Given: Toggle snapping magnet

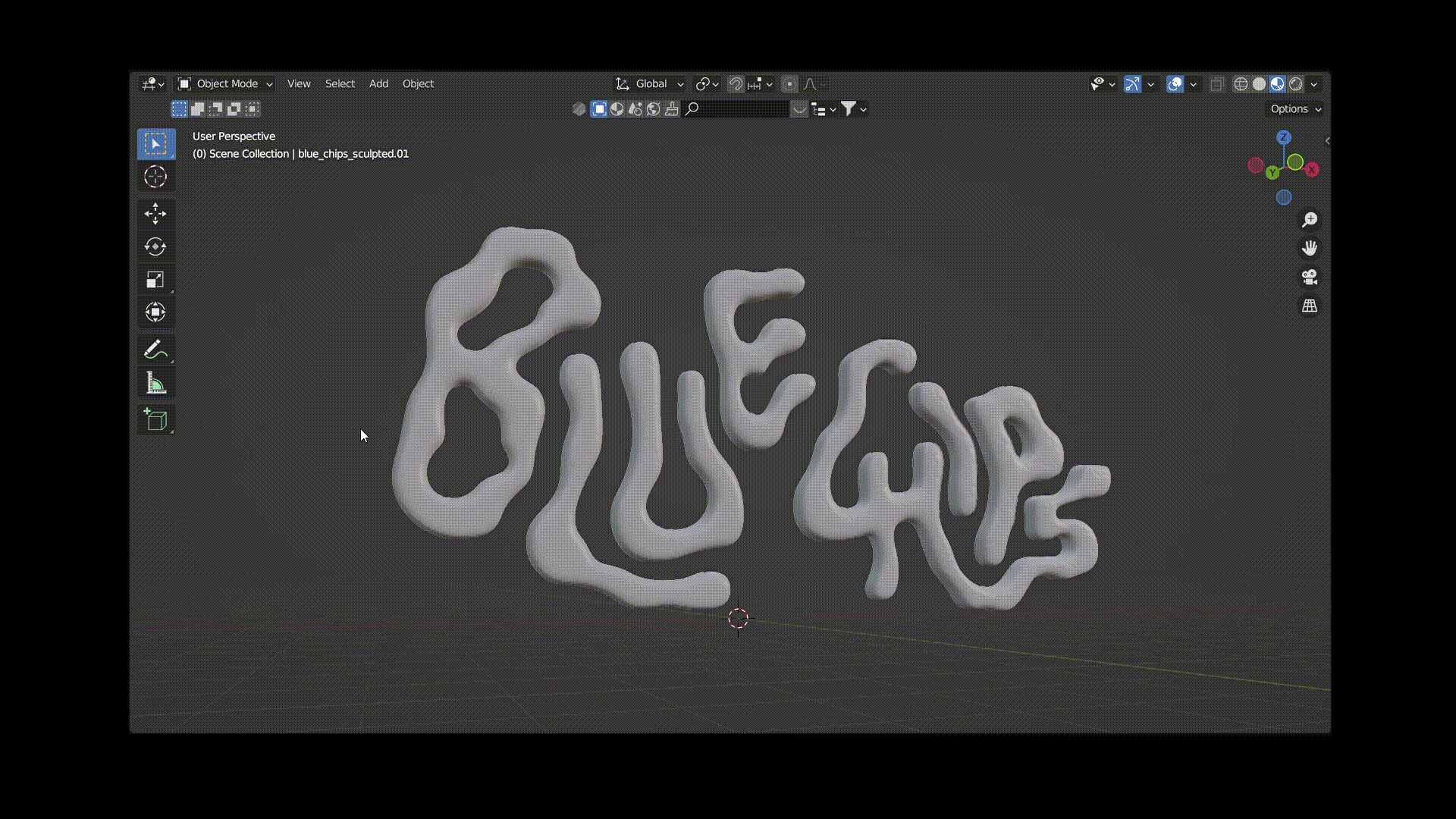Looking at the screenshot, I should coord(735,84).
